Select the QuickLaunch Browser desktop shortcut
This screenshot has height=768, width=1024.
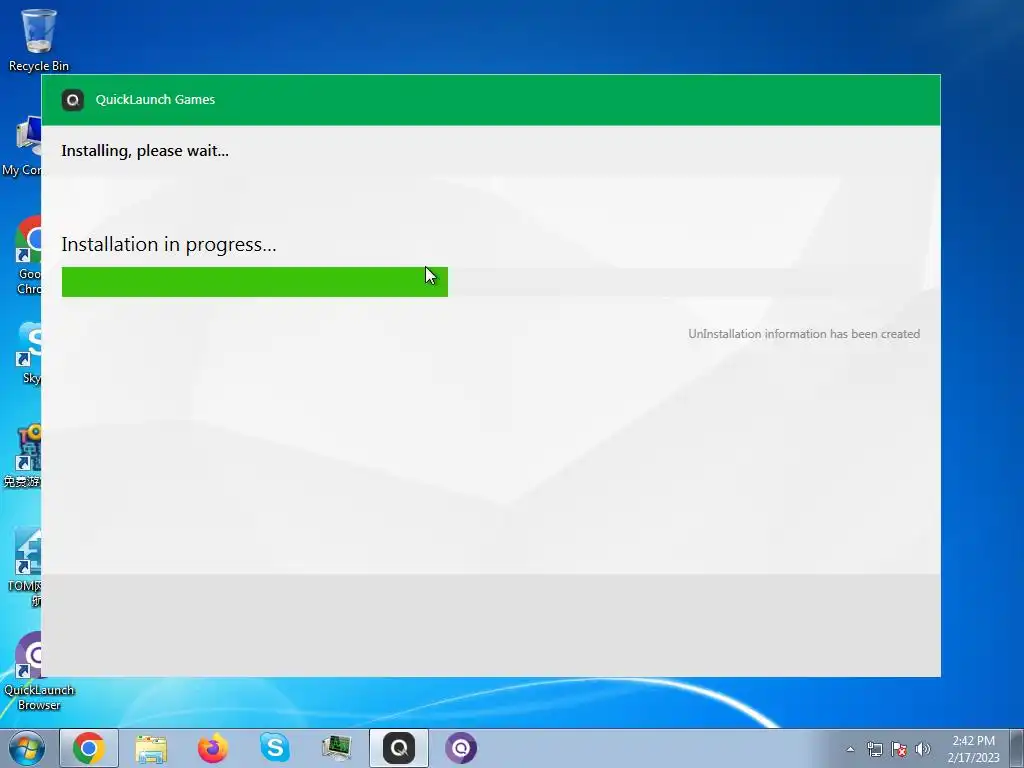(x=39, y=672)
